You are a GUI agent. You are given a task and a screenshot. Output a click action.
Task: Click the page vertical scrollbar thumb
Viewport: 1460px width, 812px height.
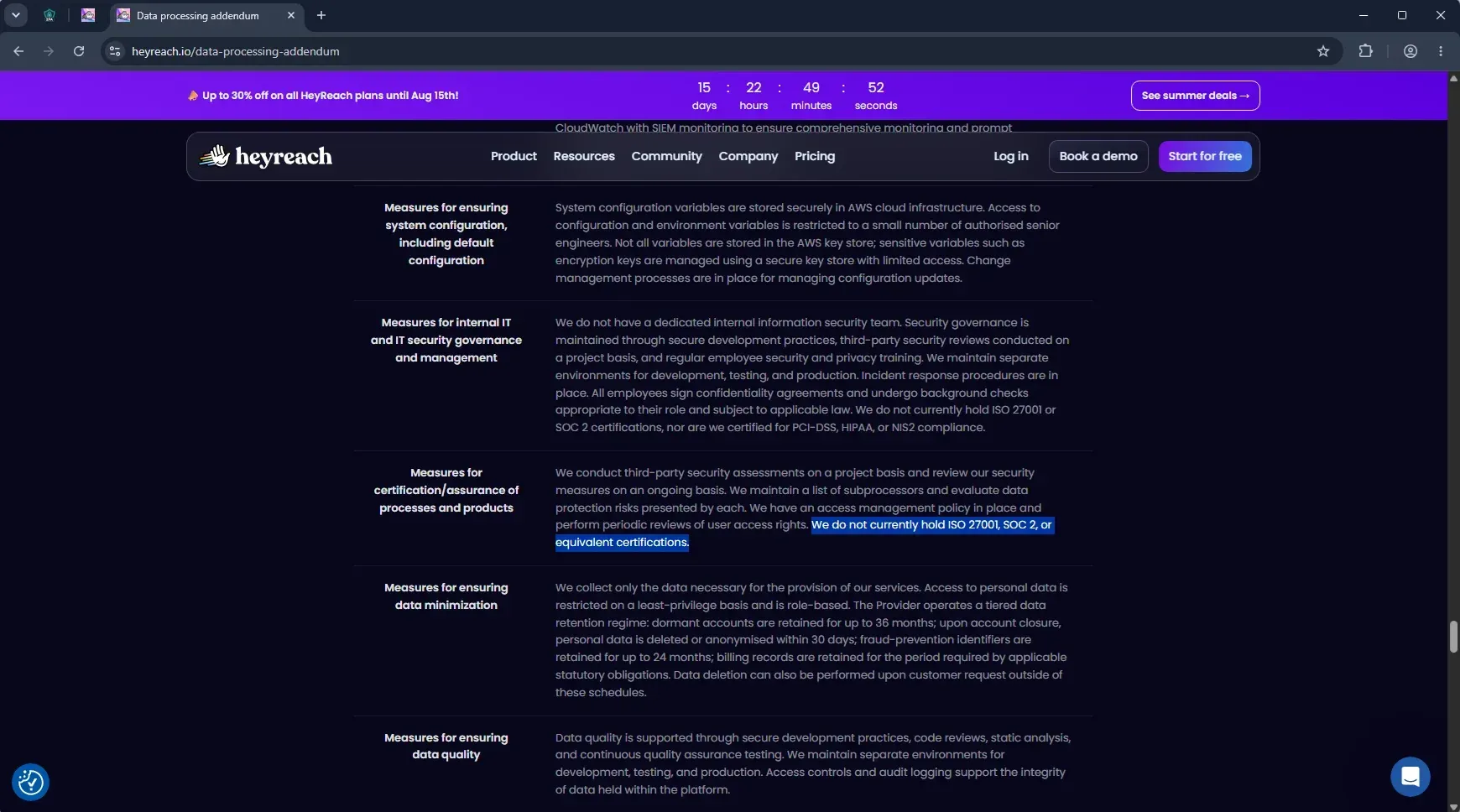(x=1453, y=637)
